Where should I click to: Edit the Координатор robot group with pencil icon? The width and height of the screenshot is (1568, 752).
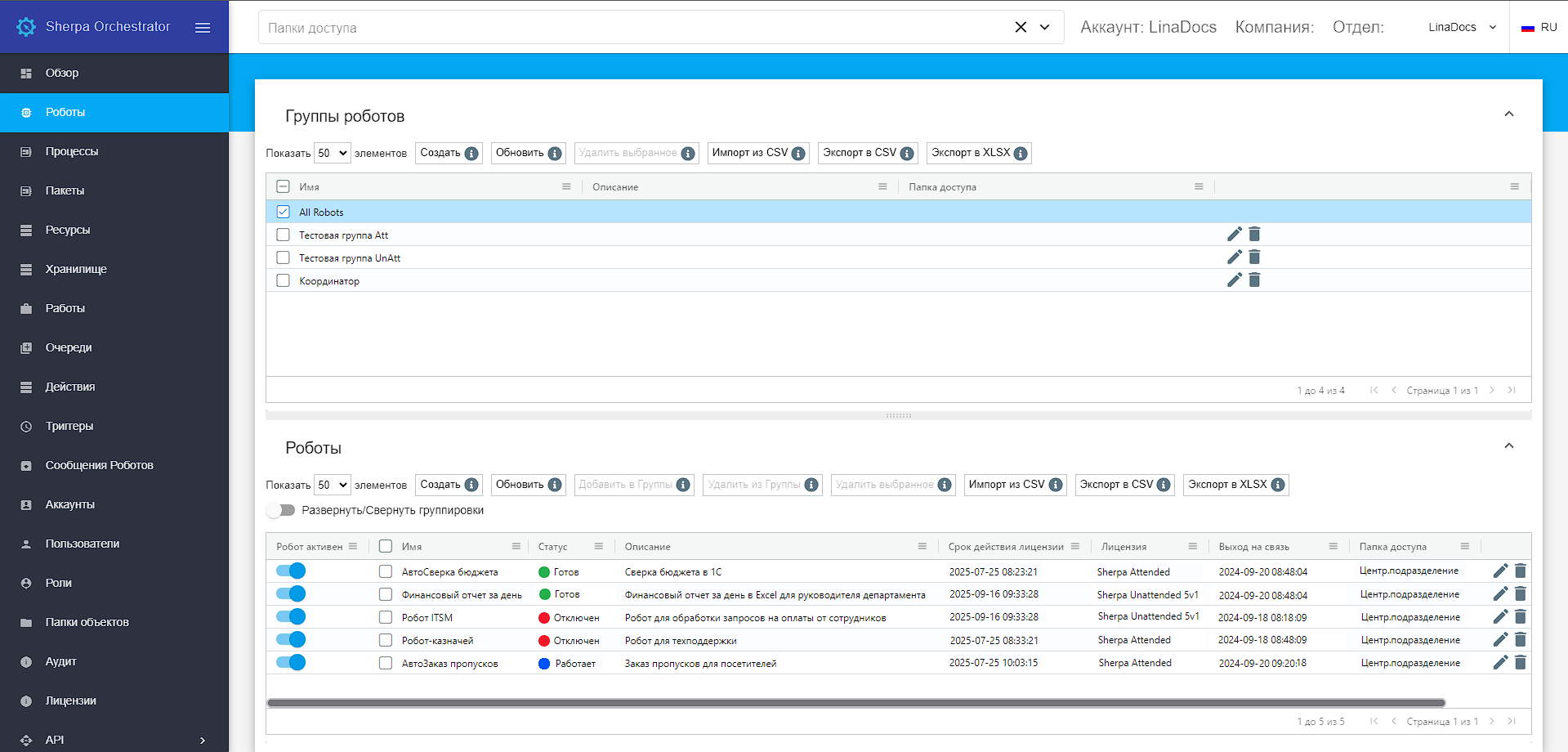[x=1234, y=280]
